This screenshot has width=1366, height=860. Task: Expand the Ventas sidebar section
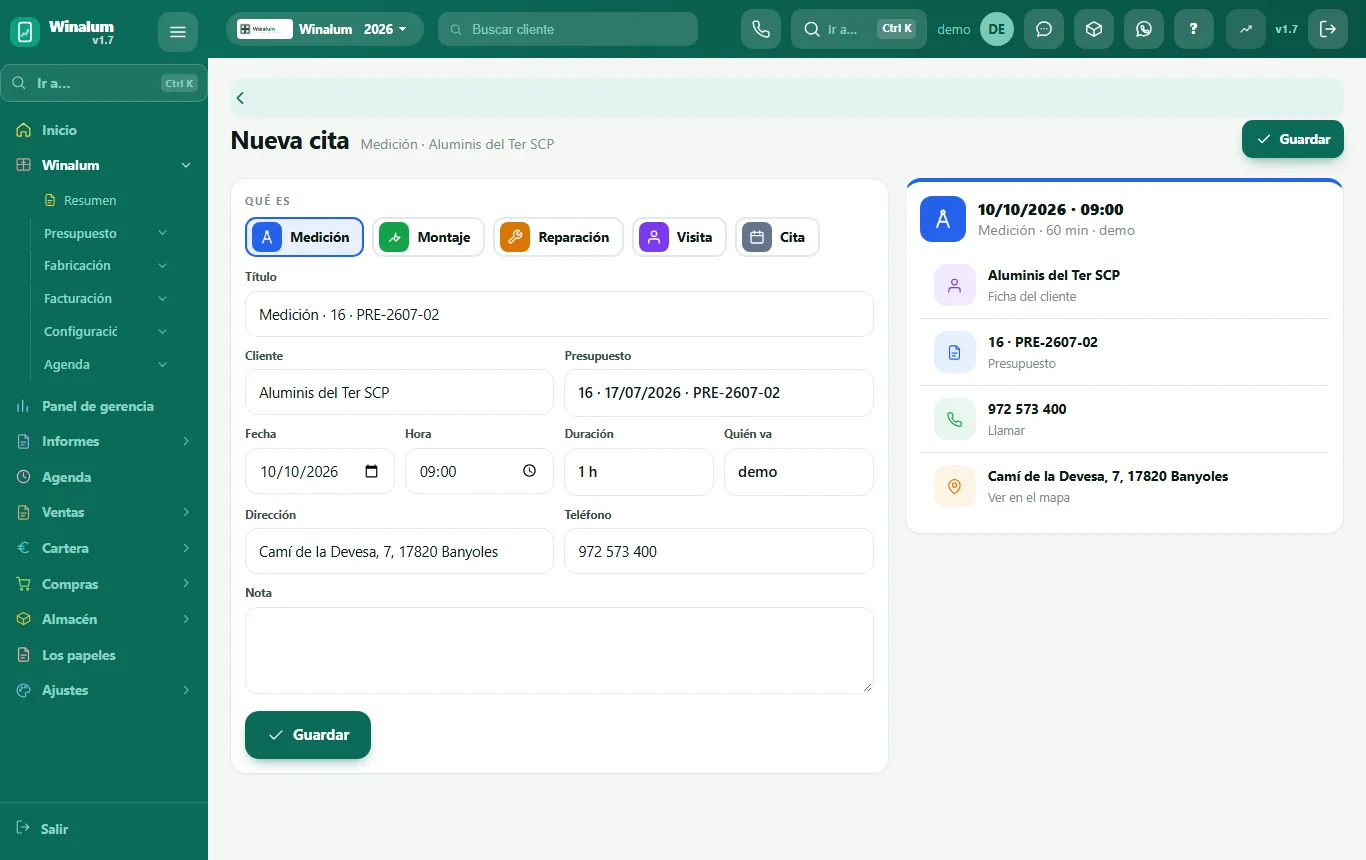tap(104, 512)
